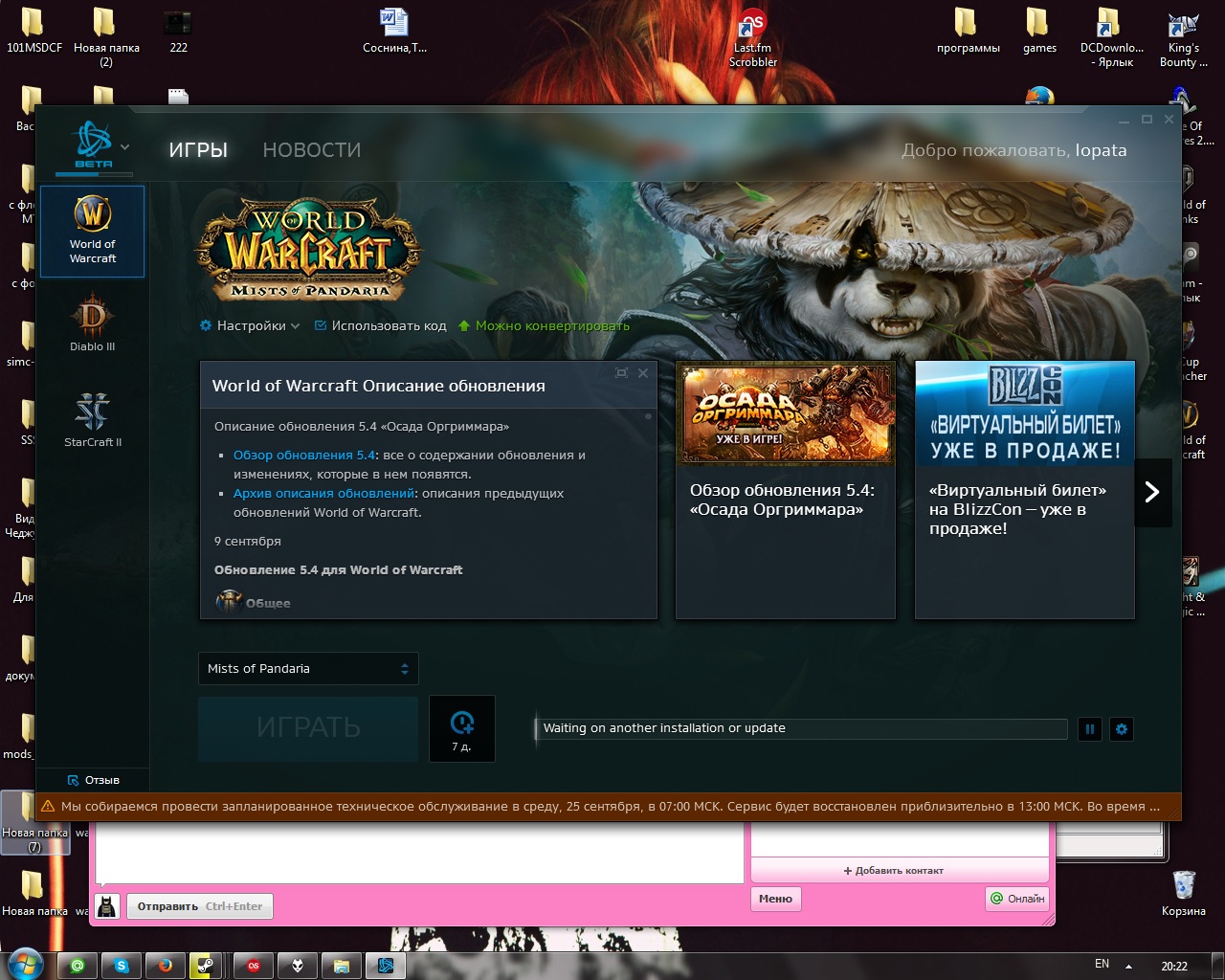Select the DCDownlo... Ярлык desktop shortcut
1225x980 pixels.
[1111, 36]
